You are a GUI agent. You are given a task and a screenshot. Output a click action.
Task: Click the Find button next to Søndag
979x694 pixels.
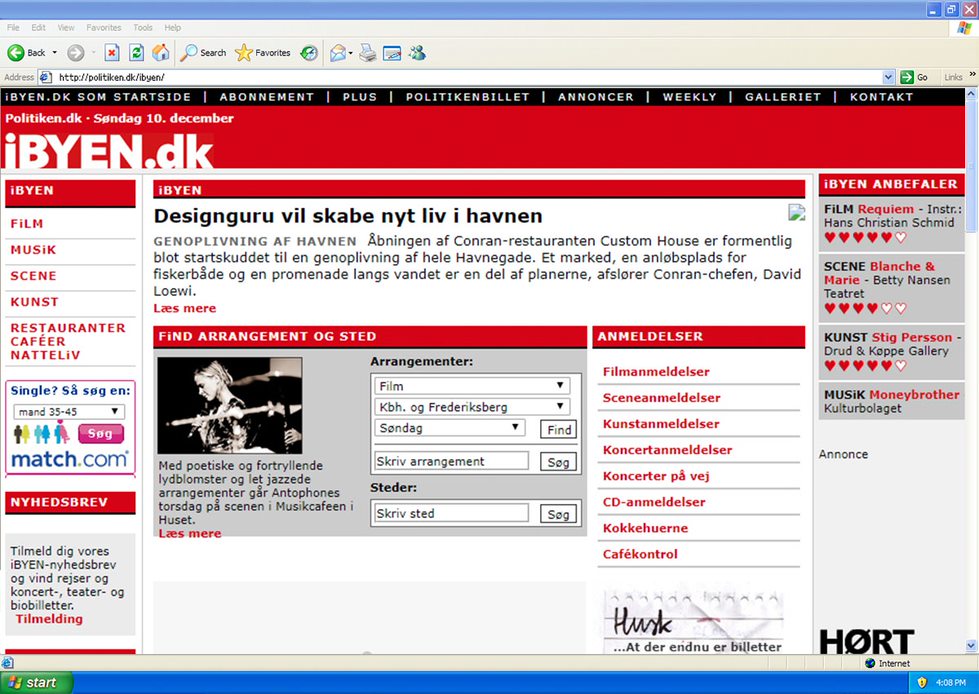559,429
